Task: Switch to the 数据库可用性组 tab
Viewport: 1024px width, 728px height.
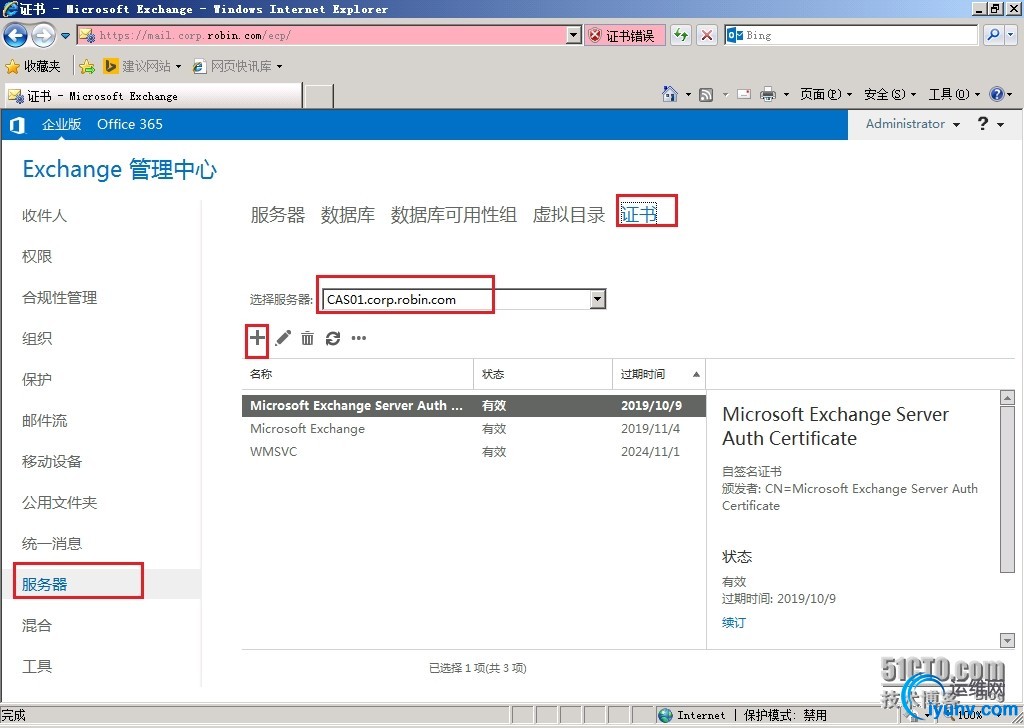Action: coord(453,214)
